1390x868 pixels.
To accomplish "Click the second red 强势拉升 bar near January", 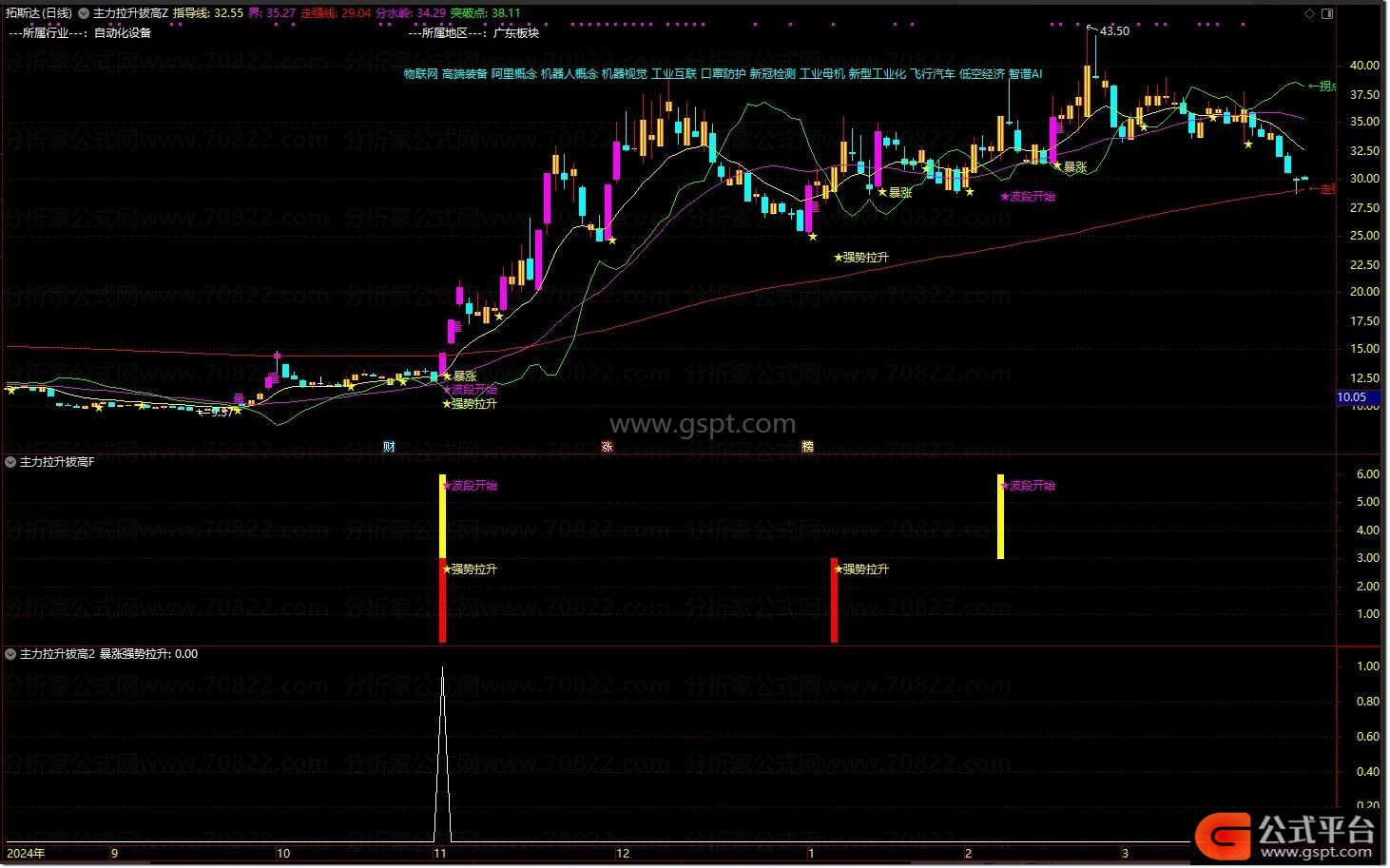I will [x=834, y=600].
